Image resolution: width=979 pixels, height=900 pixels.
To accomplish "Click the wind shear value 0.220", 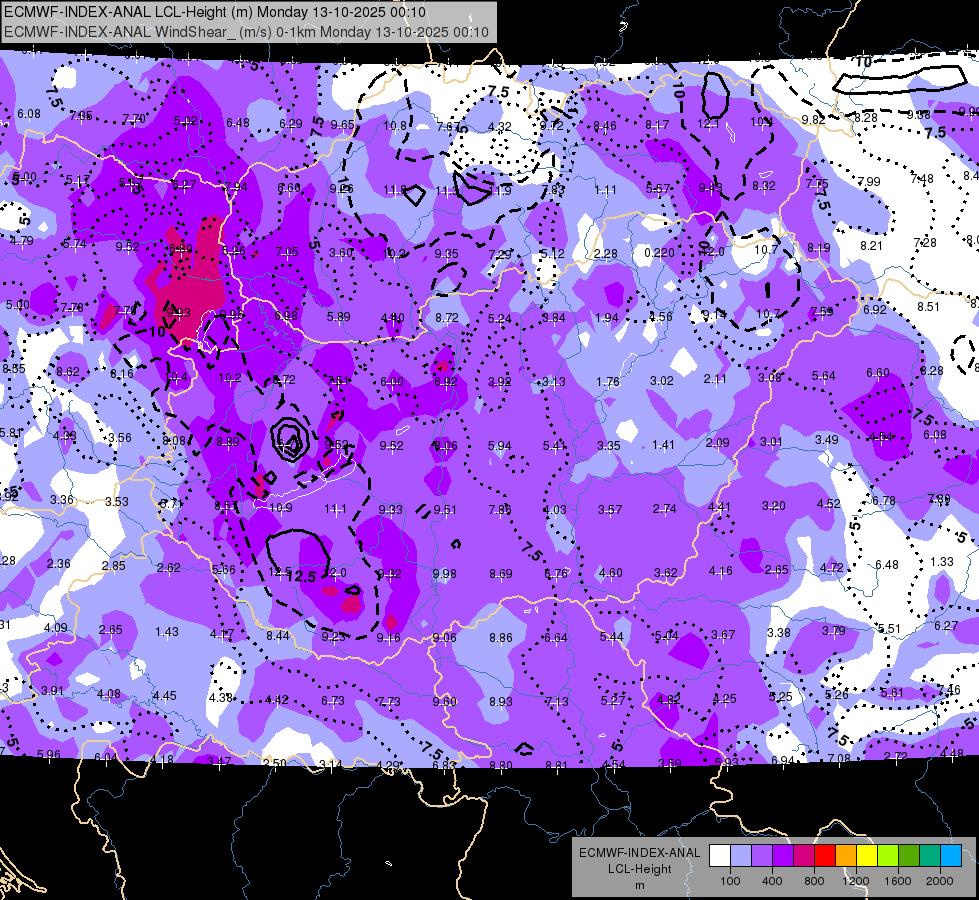I will click(x=659, y=253).
